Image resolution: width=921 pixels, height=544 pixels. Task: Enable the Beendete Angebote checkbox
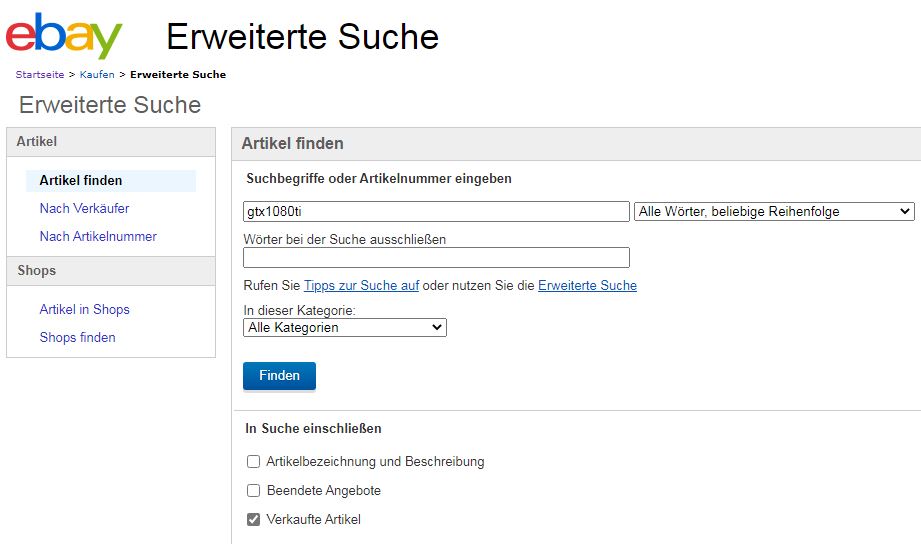click(254, 491)
